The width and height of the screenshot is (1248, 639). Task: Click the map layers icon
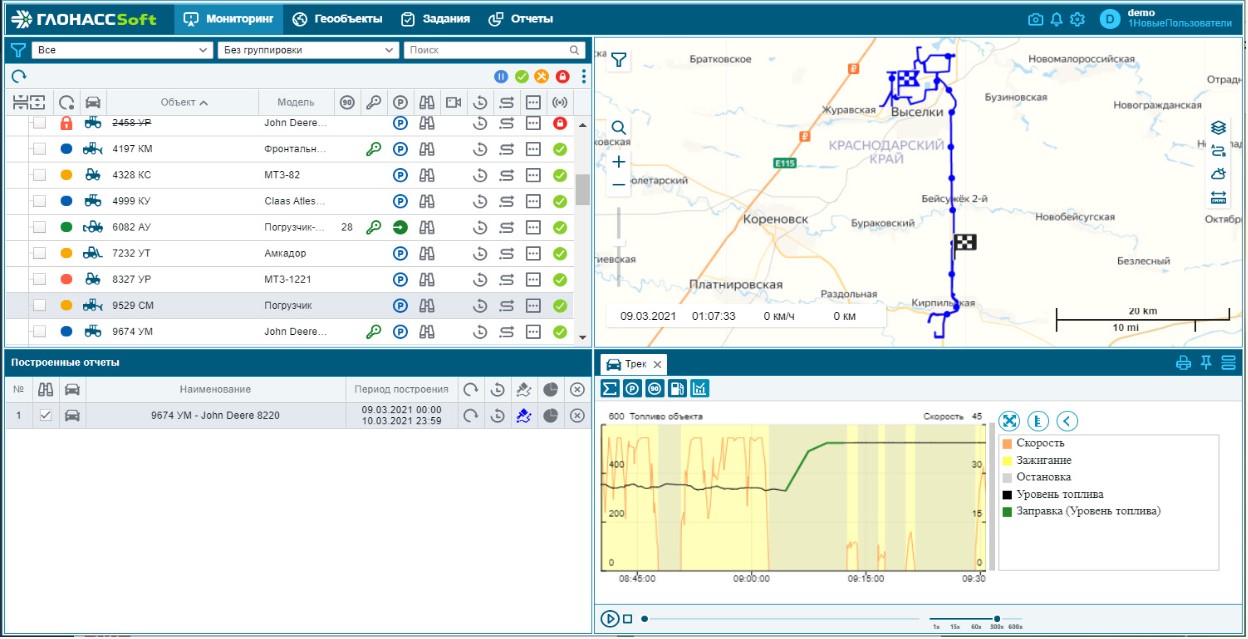point(1218,128)
